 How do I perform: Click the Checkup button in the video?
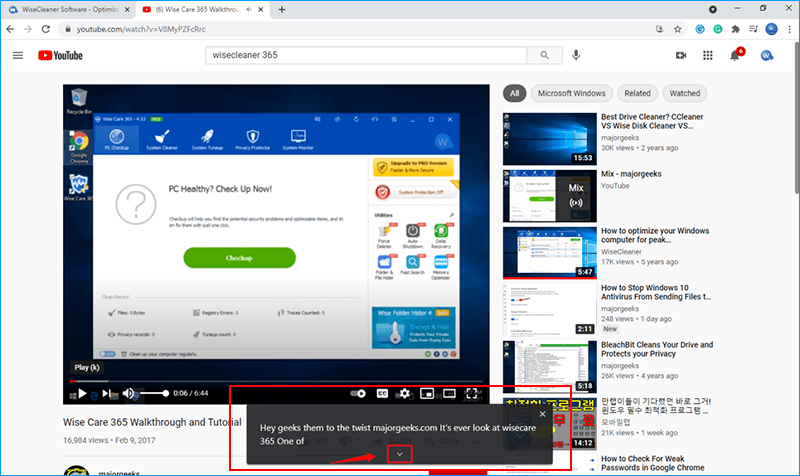click(x=239, y=258)
